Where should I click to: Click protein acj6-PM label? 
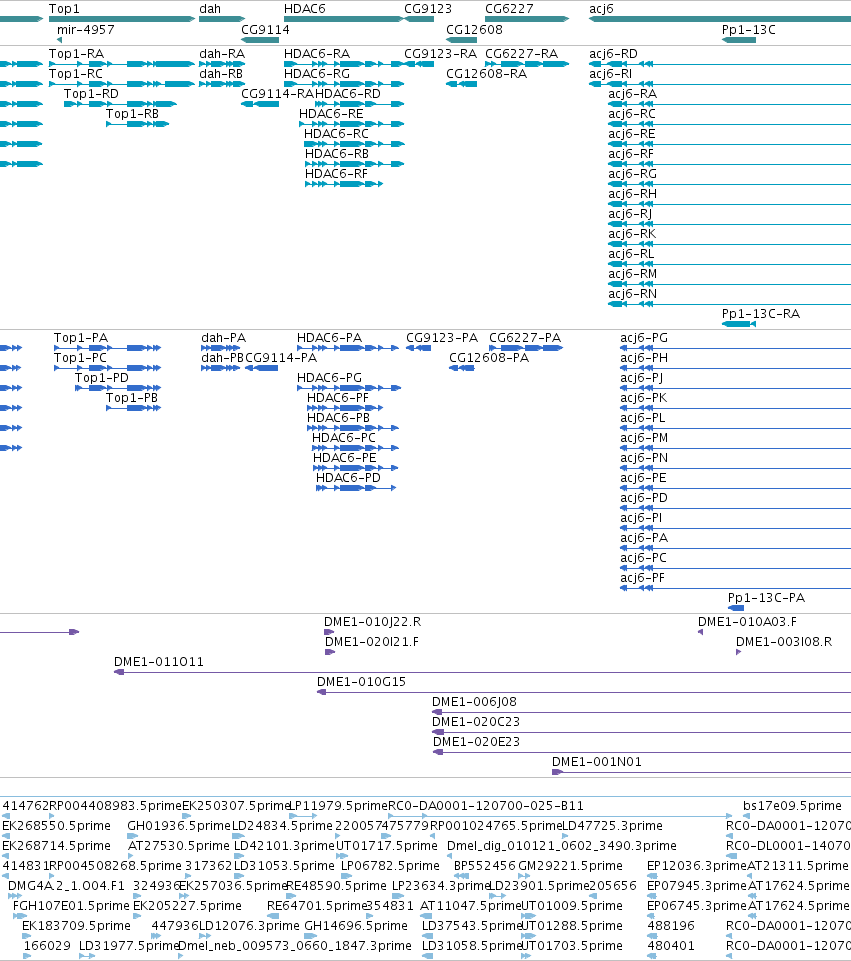click(644, 438)
